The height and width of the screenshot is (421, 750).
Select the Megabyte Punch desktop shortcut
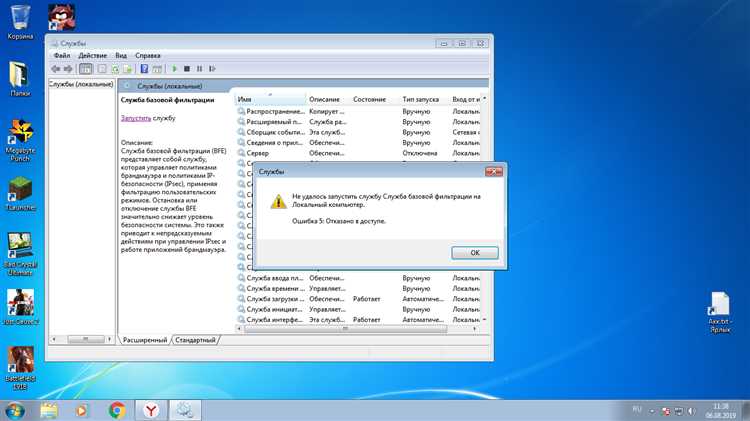(20, 140)
